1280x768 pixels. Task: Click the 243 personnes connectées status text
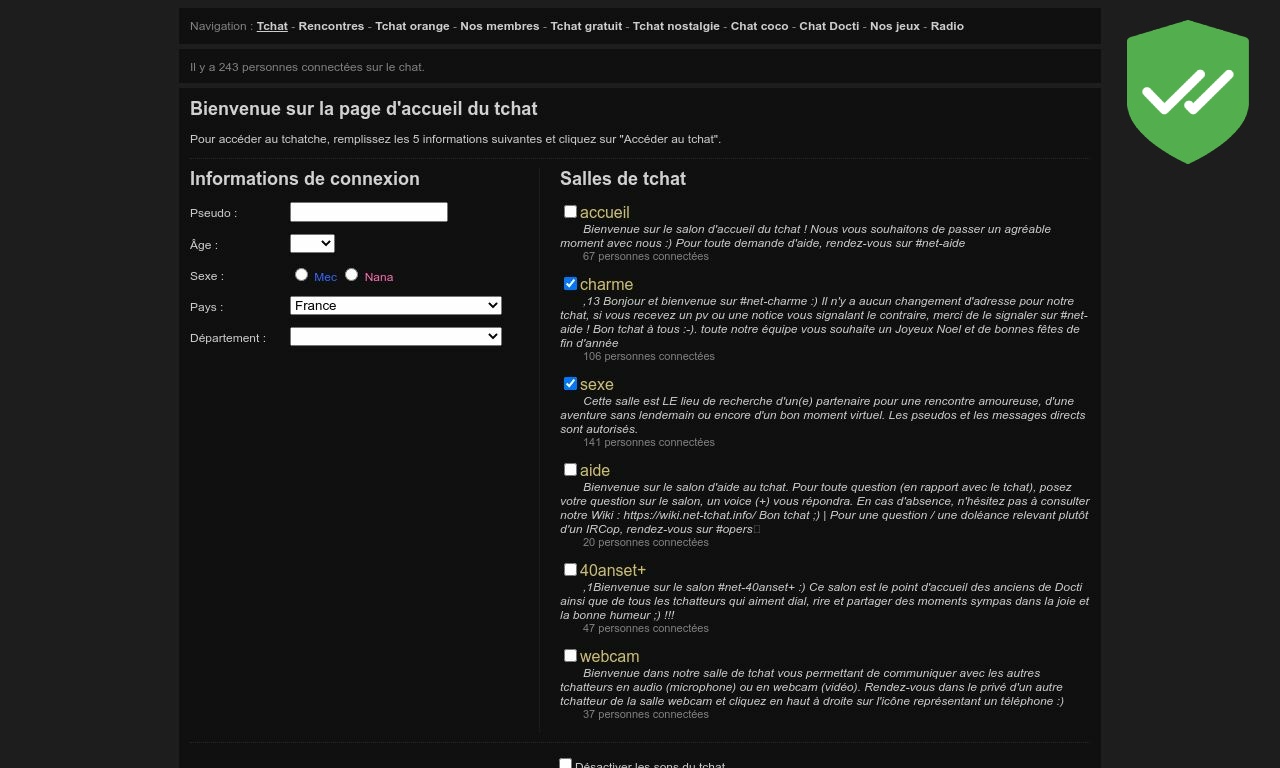(x=307, y=67)
